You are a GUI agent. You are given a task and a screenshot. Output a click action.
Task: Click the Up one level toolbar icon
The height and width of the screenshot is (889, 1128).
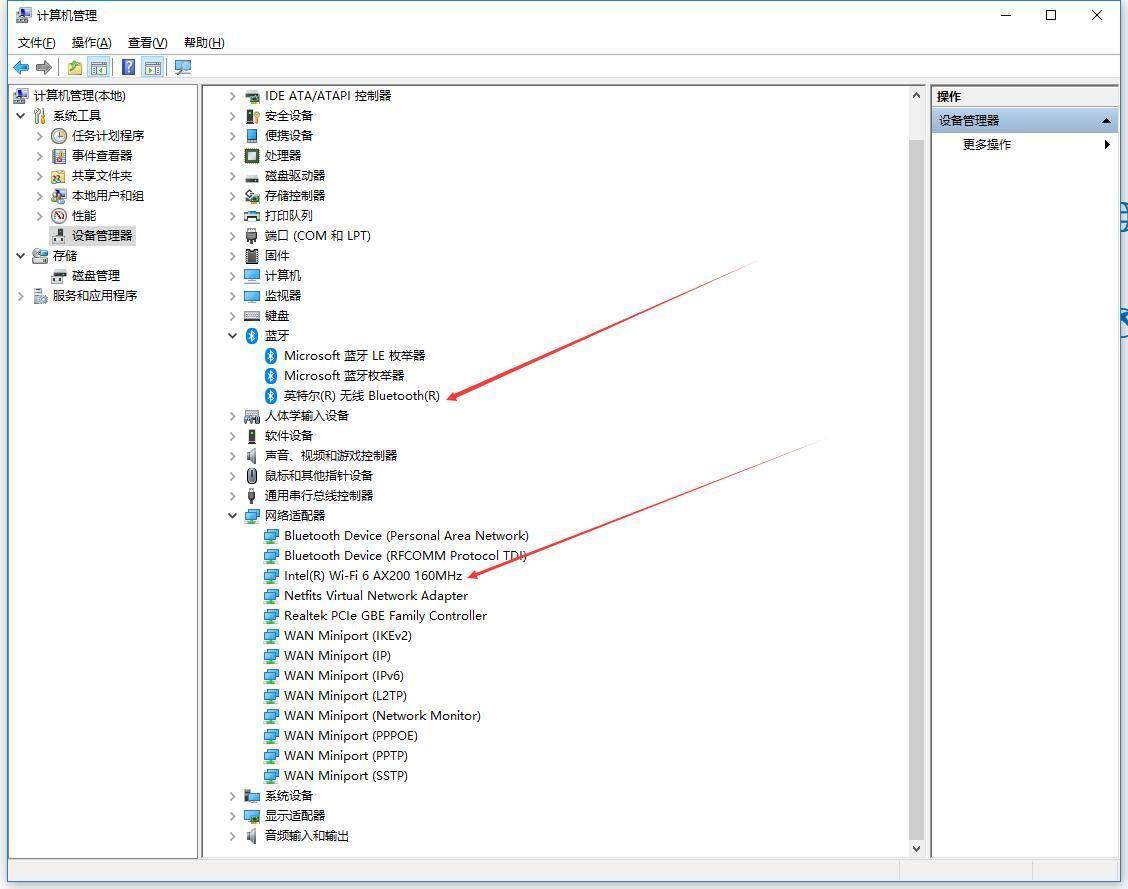[75, 68]
